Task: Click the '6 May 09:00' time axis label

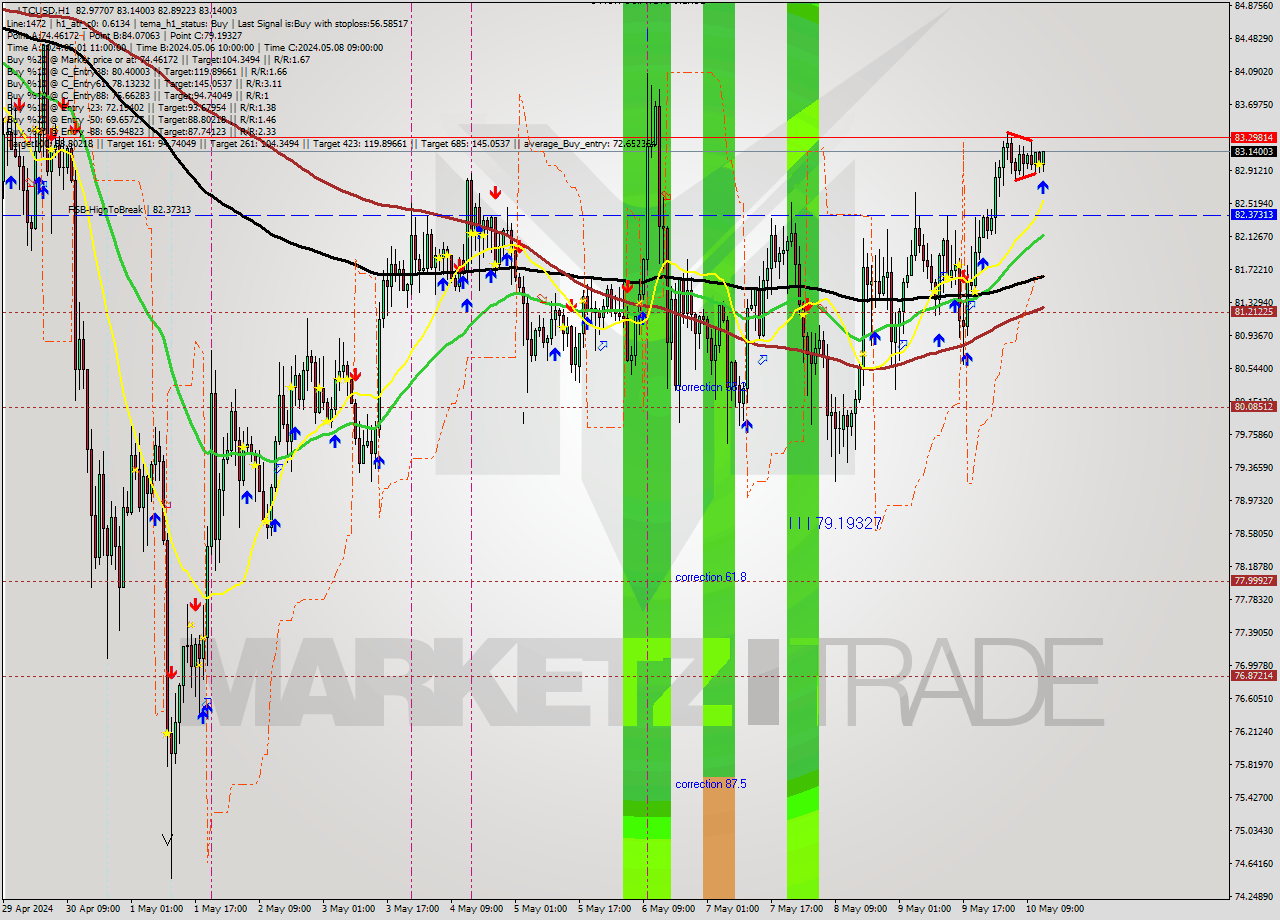Action: coord(670,909)
